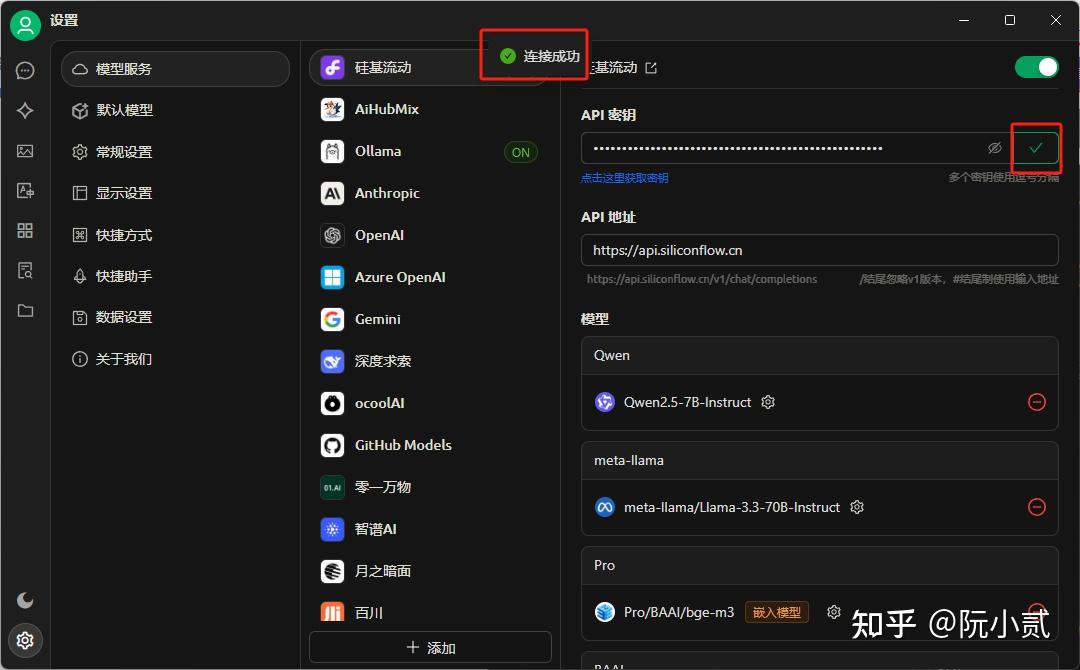
Task: Open the agents sparkle icon in sidebar
Action: pos(25,110)
